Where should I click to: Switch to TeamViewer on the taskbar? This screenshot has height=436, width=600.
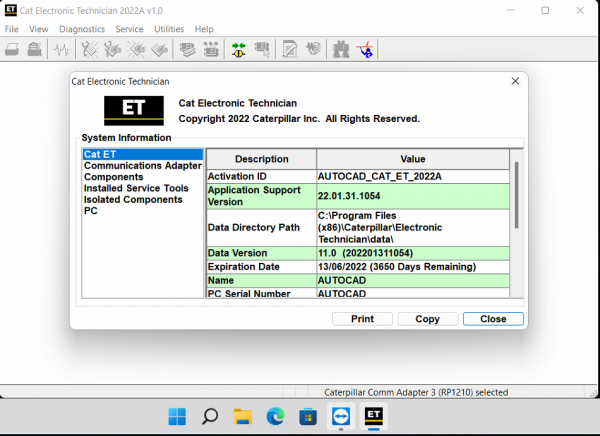[x=341, y=416]
